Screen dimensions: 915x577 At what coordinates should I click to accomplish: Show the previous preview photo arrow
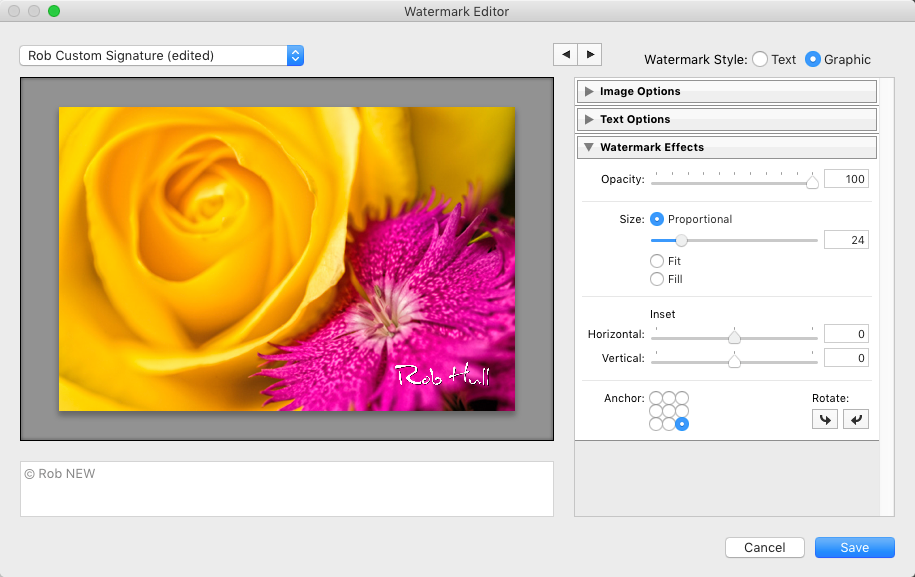click(x=565, y=54)
